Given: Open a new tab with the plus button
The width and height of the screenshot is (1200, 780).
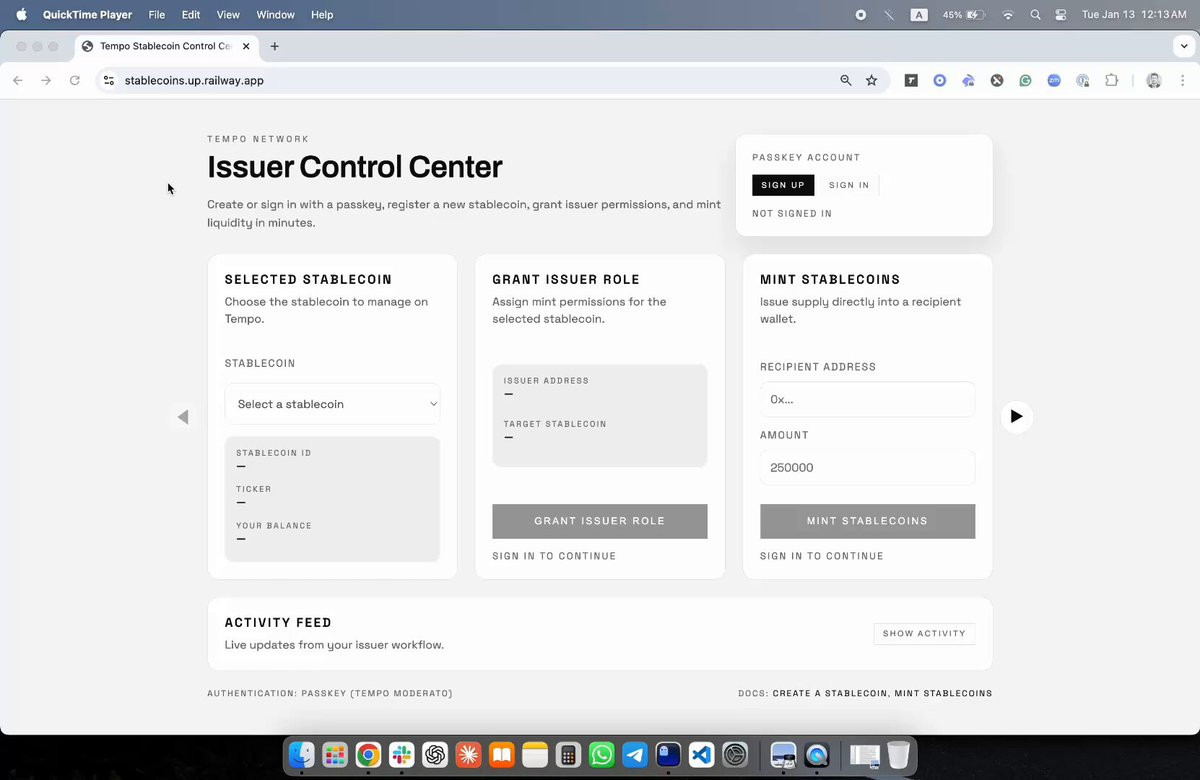Looking at the screenshot, I should [275, 46].
